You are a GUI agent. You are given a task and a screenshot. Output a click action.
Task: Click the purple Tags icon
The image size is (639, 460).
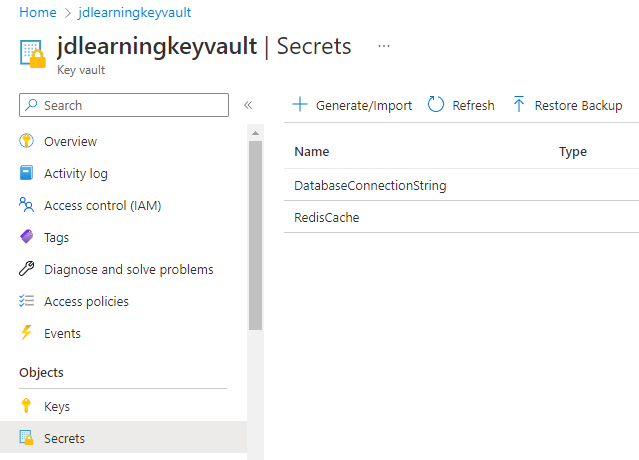point(26,237)
